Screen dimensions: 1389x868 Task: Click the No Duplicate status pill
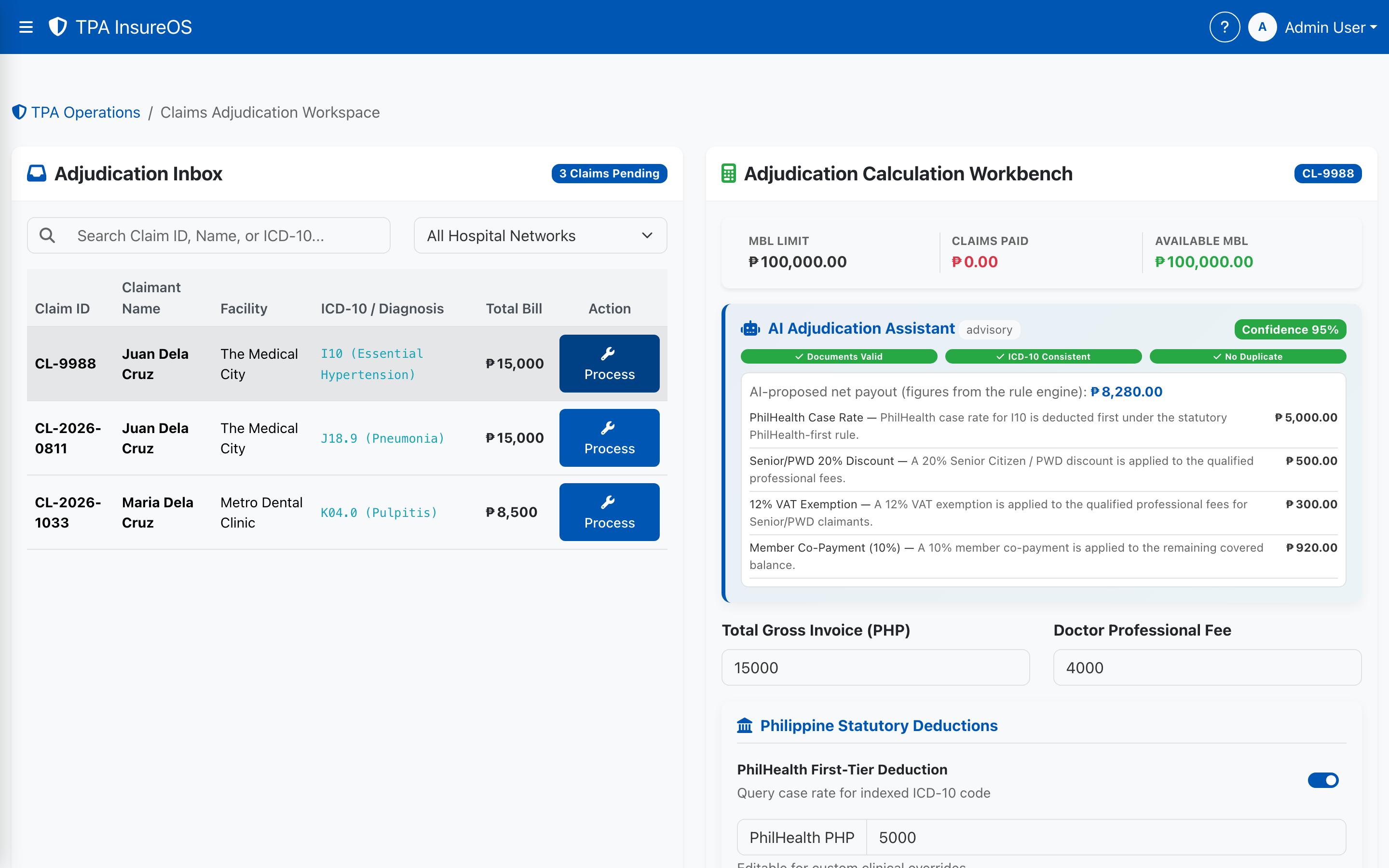(x=1248, y=356)
